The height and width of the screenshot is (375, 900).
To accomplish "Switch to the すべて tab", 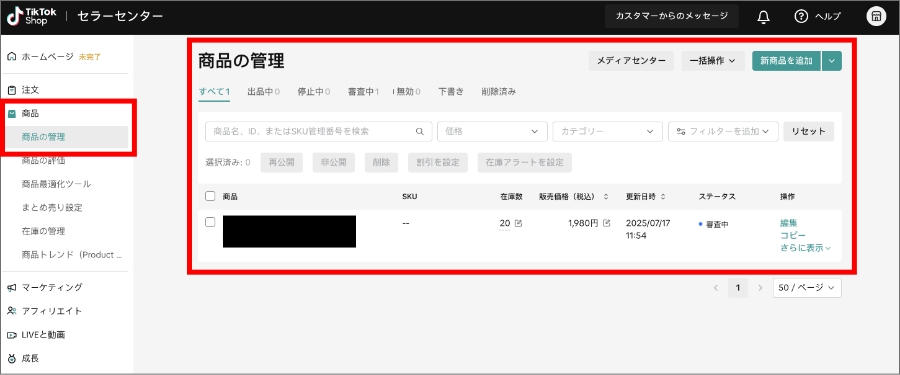I will tap(214, 91).
